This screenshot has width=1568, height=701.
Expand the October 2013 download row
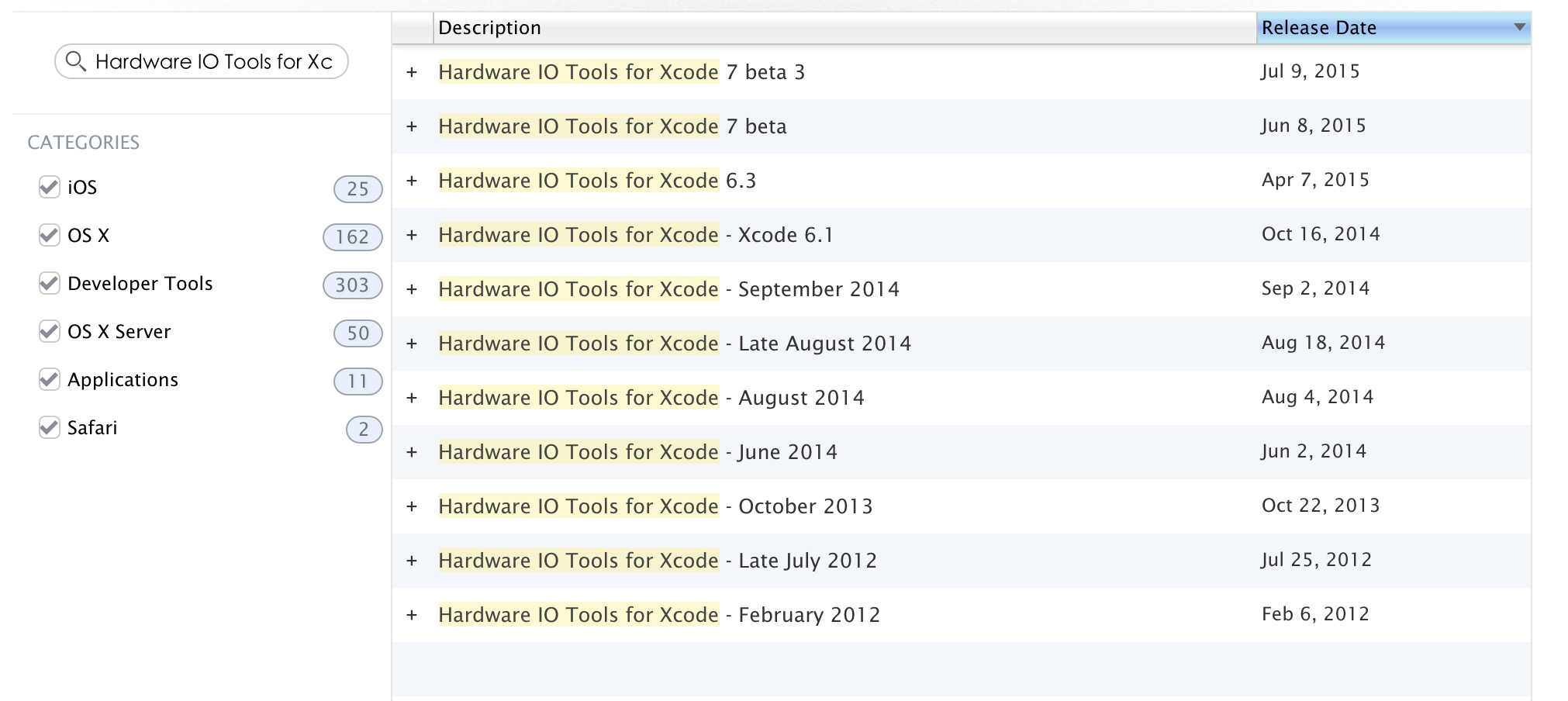412,506
